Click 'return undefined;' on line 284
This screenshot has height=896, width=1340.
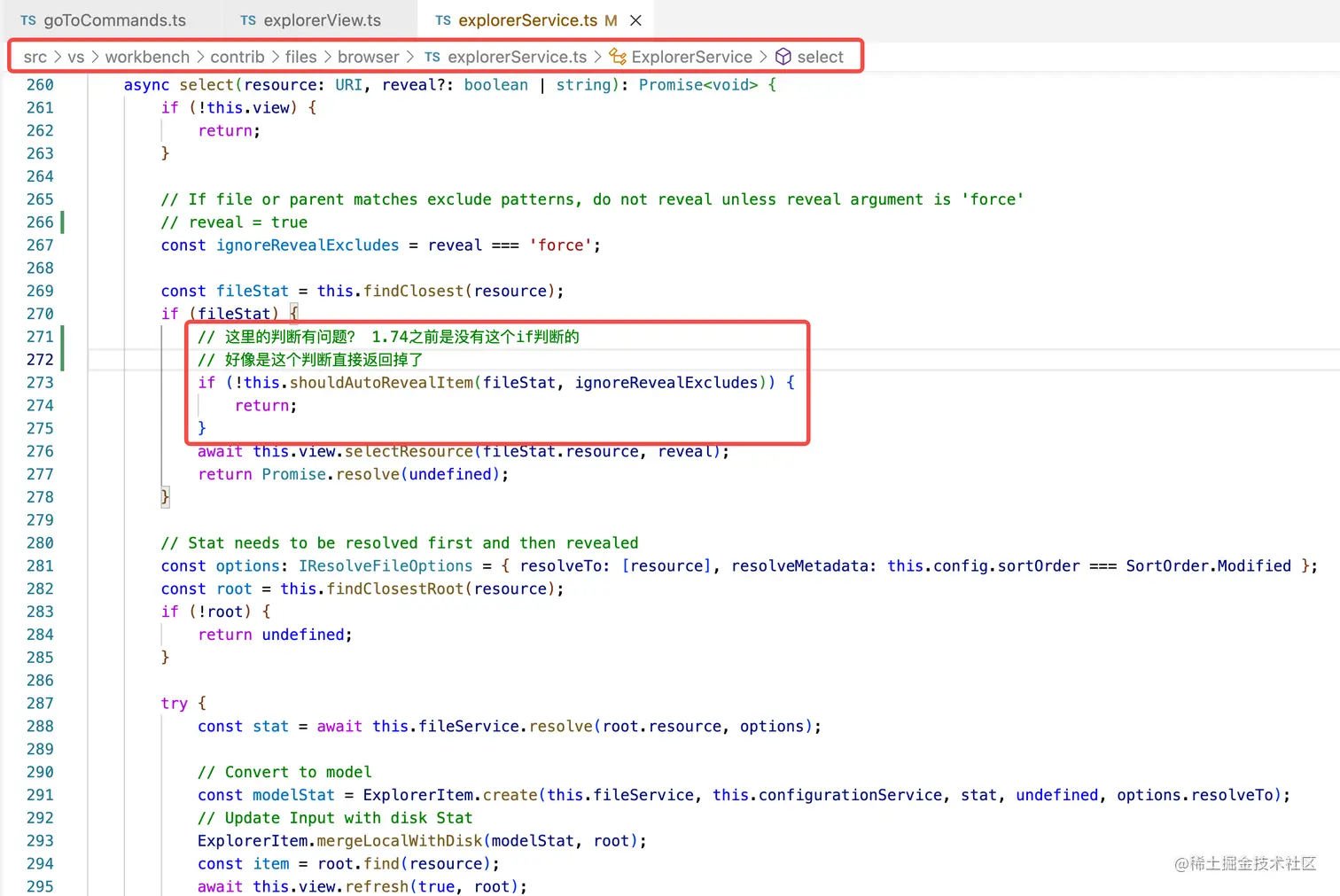275,635
